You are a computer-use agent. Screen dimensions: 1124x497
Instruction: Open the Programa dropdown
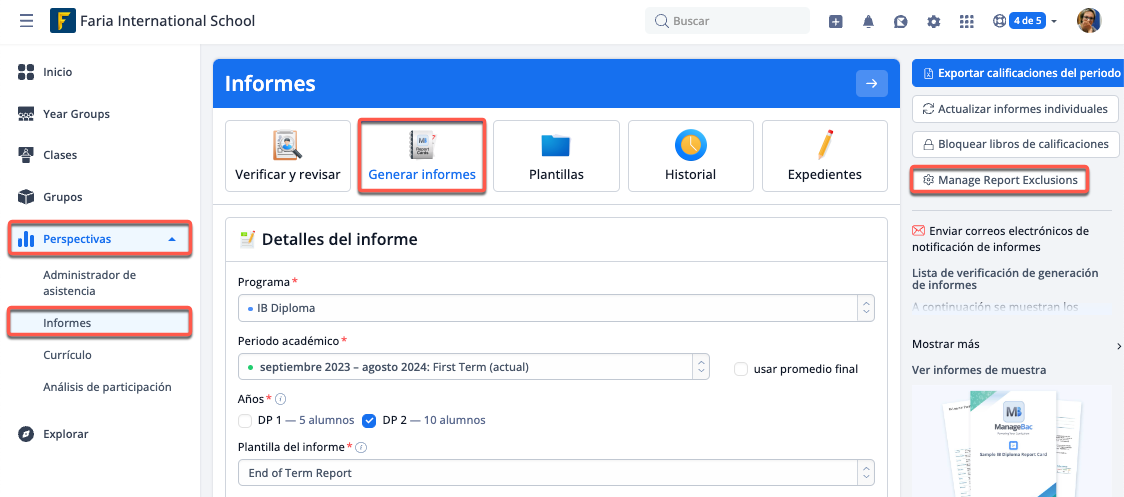pyautogui.click(x=556, y=308)
